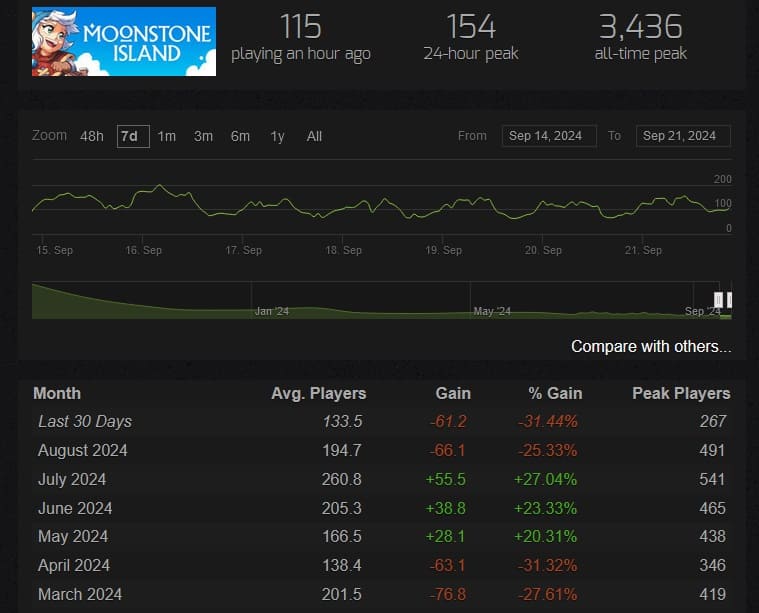Select the 7d zoom range
Screen dimensions: 759x613
[x=128, y=136]
